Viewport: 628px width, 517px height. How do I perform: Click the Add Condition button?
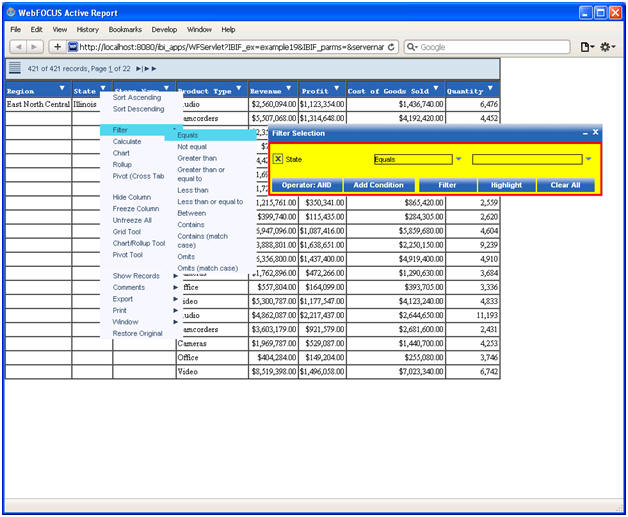pos(378,185)
